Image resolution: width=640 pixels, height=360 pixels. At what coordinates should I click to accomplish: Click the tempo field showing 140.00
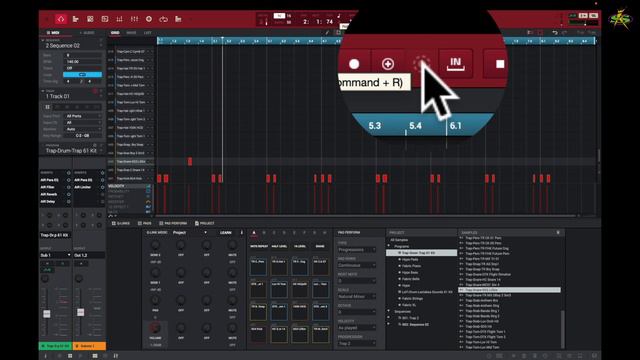83,62
